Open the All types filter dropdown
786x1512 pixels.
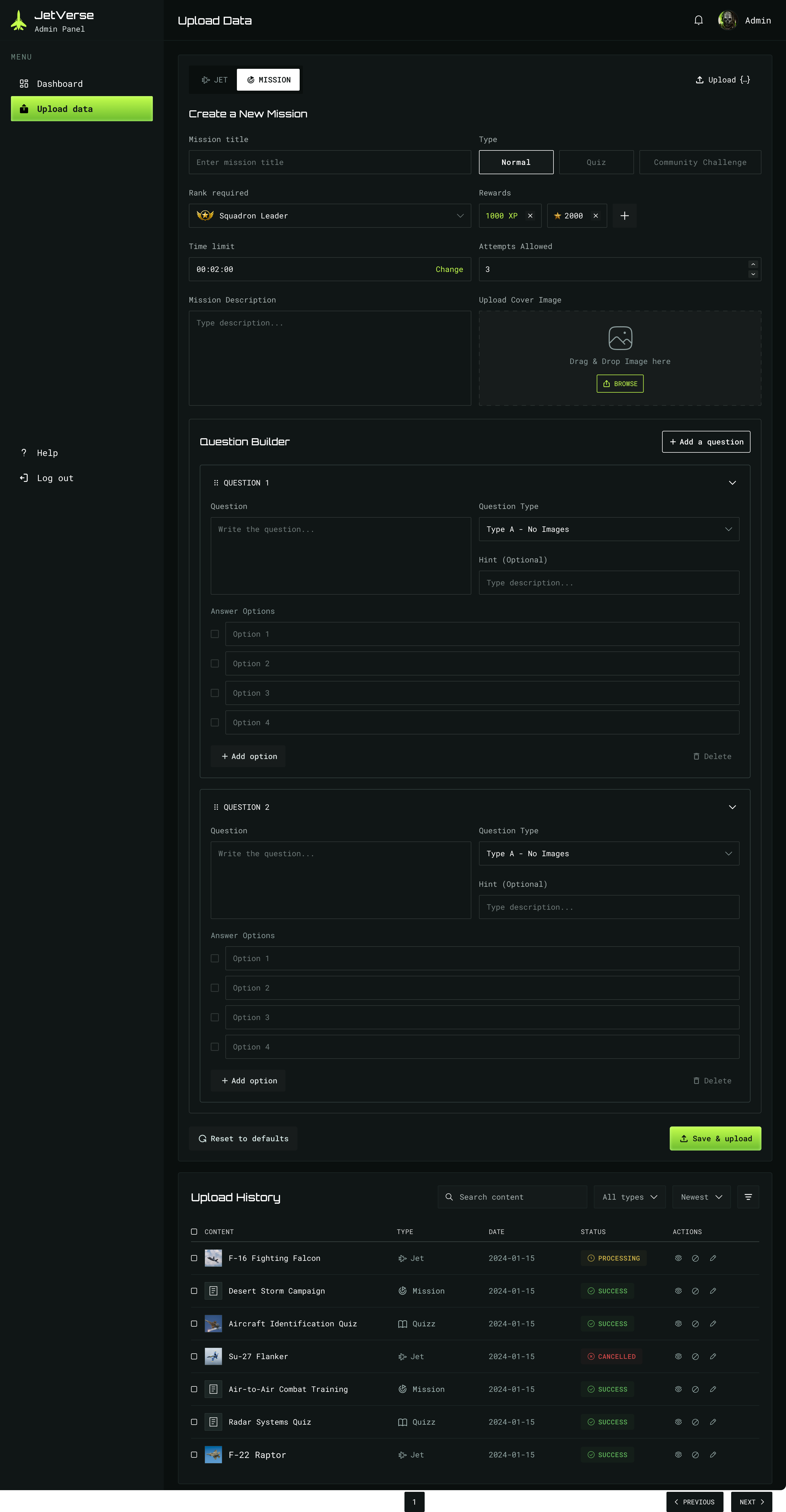(630, 1197)
